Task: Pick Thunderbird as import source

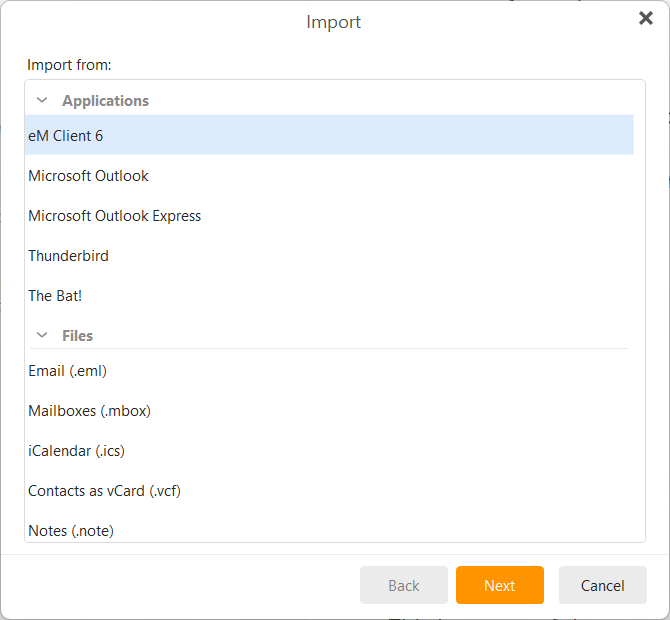Action: click(x=329, y=256)
